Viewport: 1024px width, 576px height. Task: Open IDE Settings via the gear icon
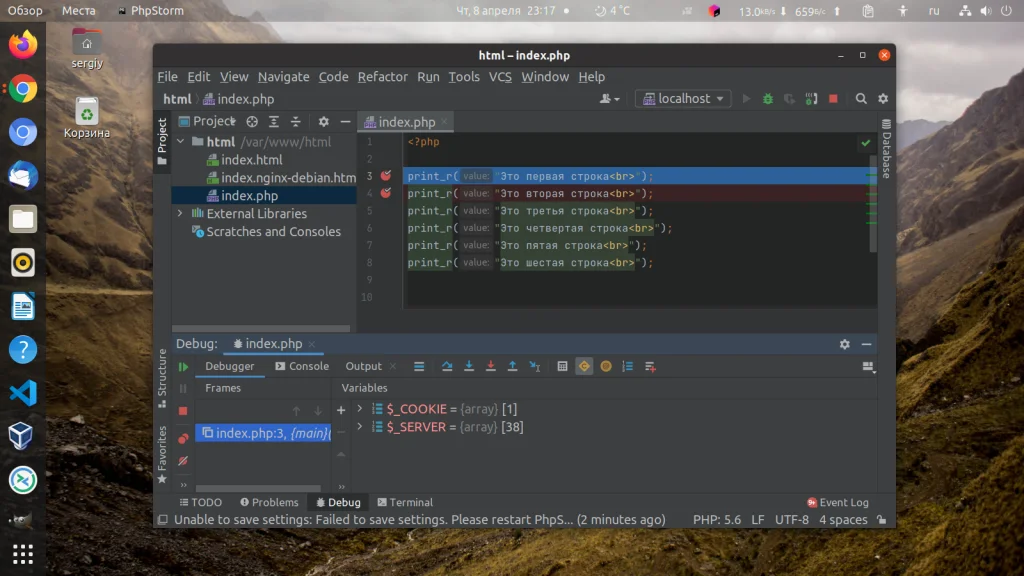883,98
